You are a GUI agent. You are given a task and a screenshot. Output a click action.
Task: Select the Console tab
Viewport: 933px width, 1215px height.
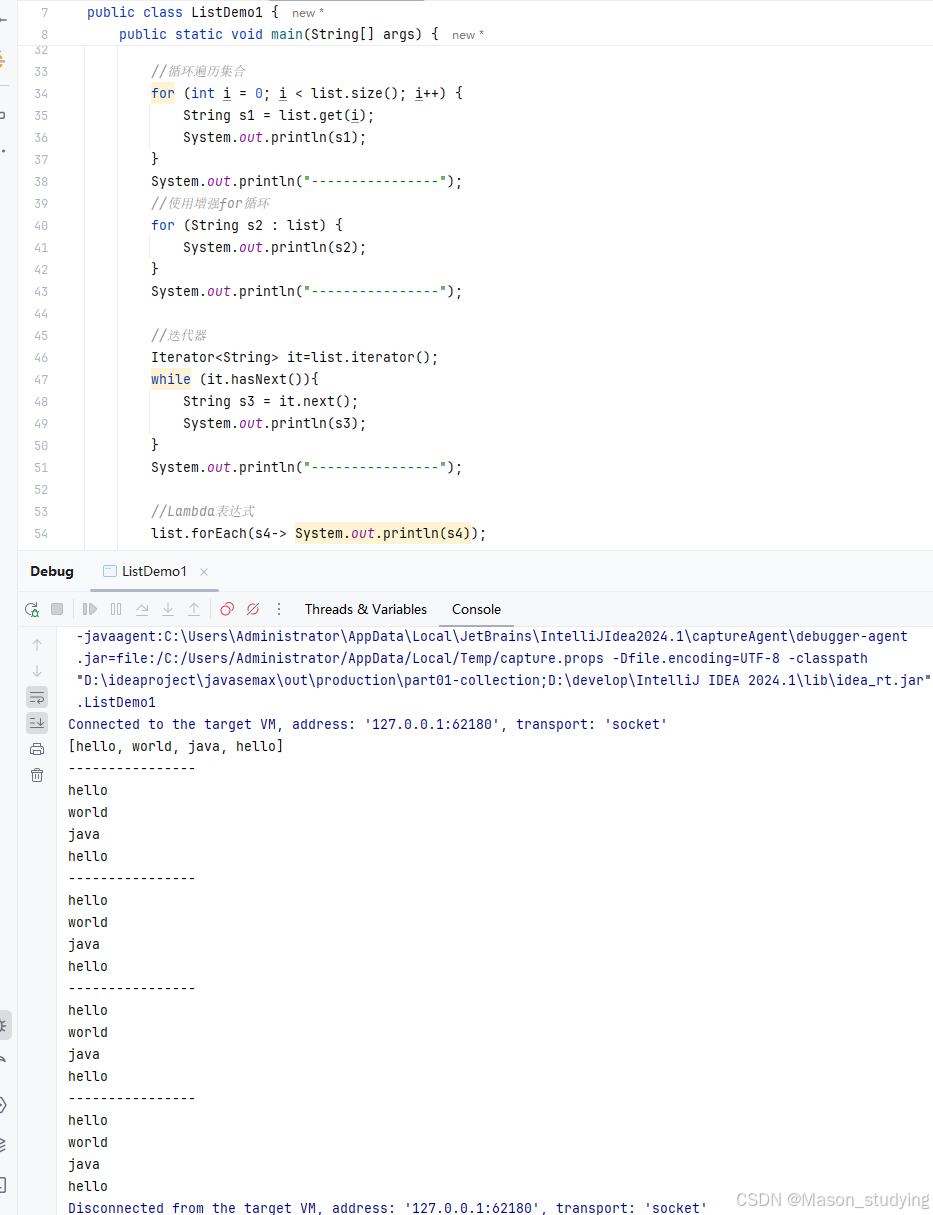tap(476, 609)
